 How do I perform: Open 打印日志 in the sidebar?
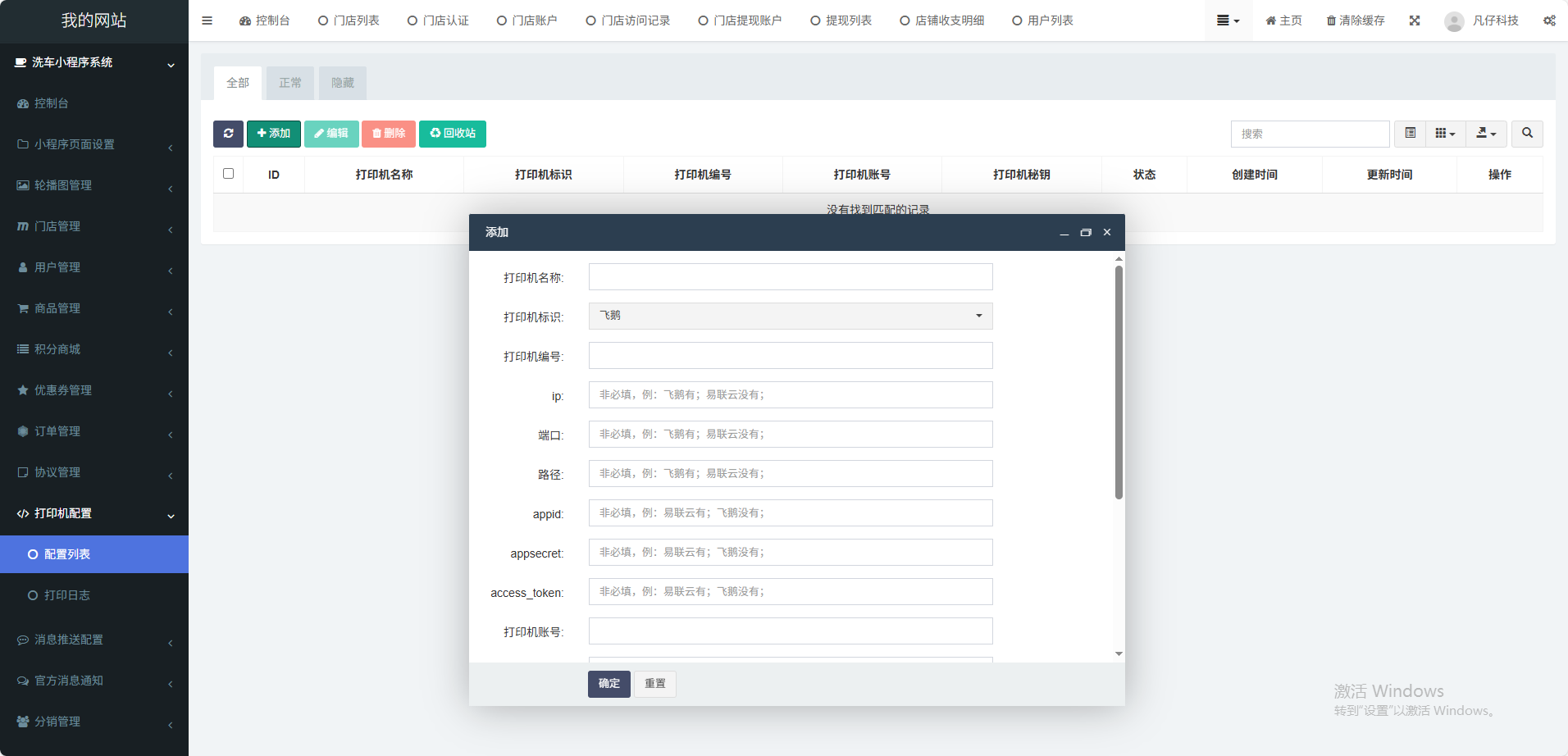tap(67, 595)
